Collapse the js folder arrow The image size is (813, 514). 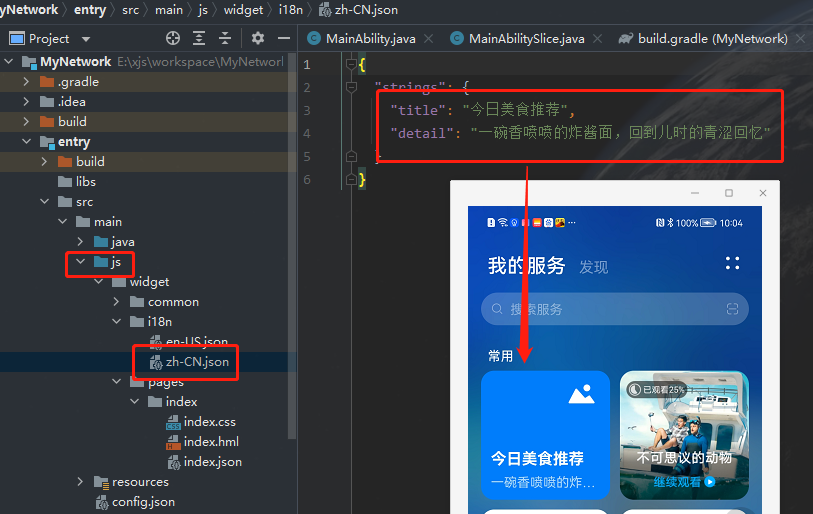pos(80,261)
